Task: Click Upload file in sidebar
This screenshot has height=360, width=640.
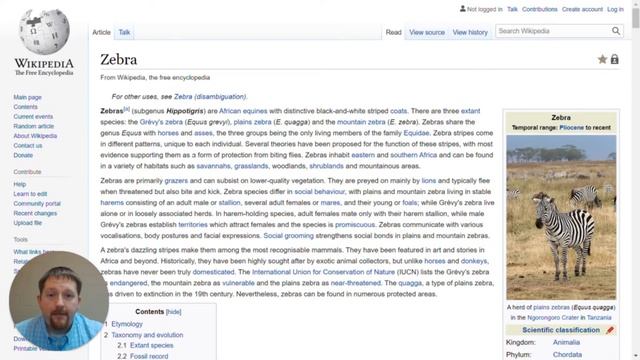Action: (x=28, y=223)
